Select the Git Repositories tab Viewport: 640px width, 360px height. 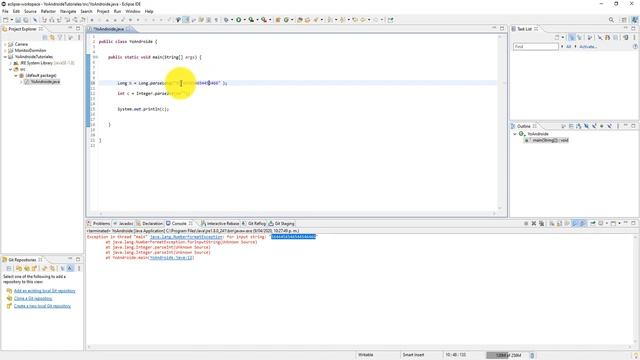click(x=22, y=260)
